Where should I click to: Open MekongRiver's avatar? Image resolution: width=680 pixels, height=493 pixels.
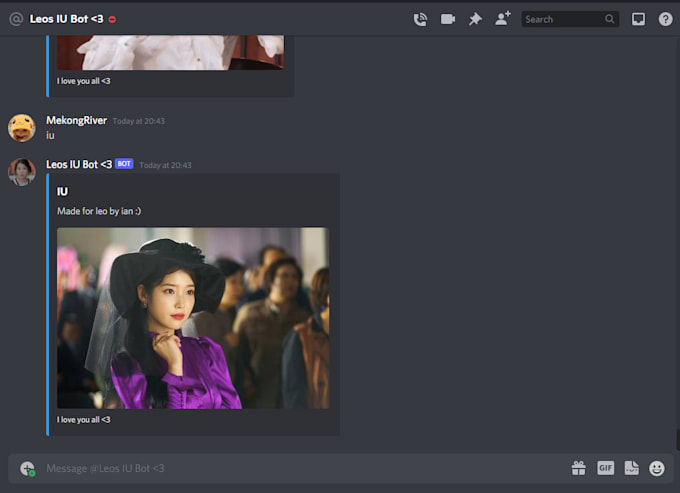(21, 128)
